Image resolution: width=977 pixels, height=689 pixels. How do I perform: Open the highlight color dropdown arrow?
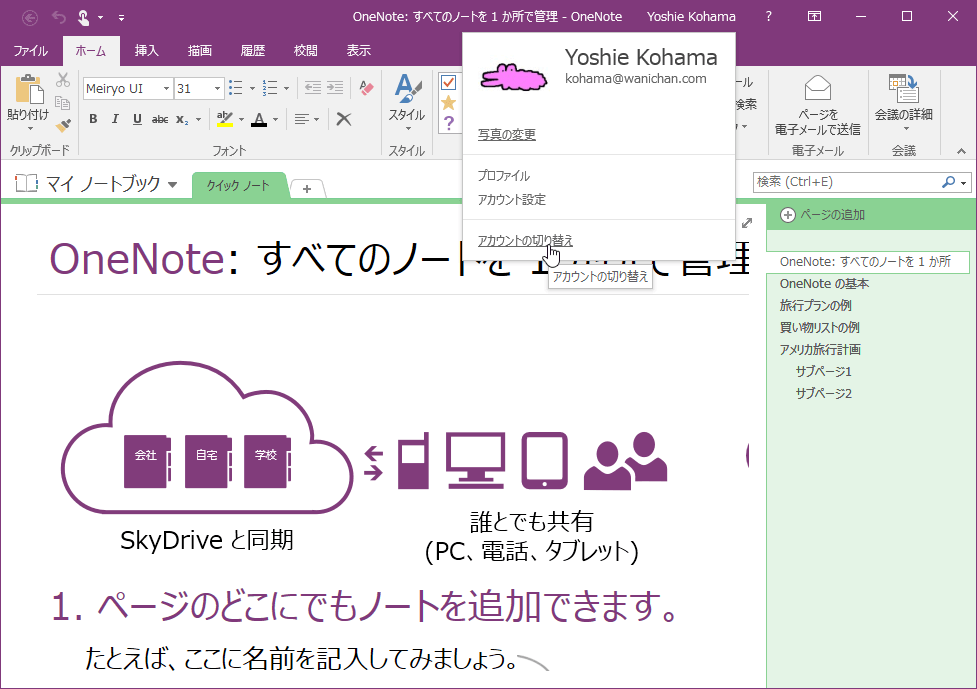tap(241, 119)
